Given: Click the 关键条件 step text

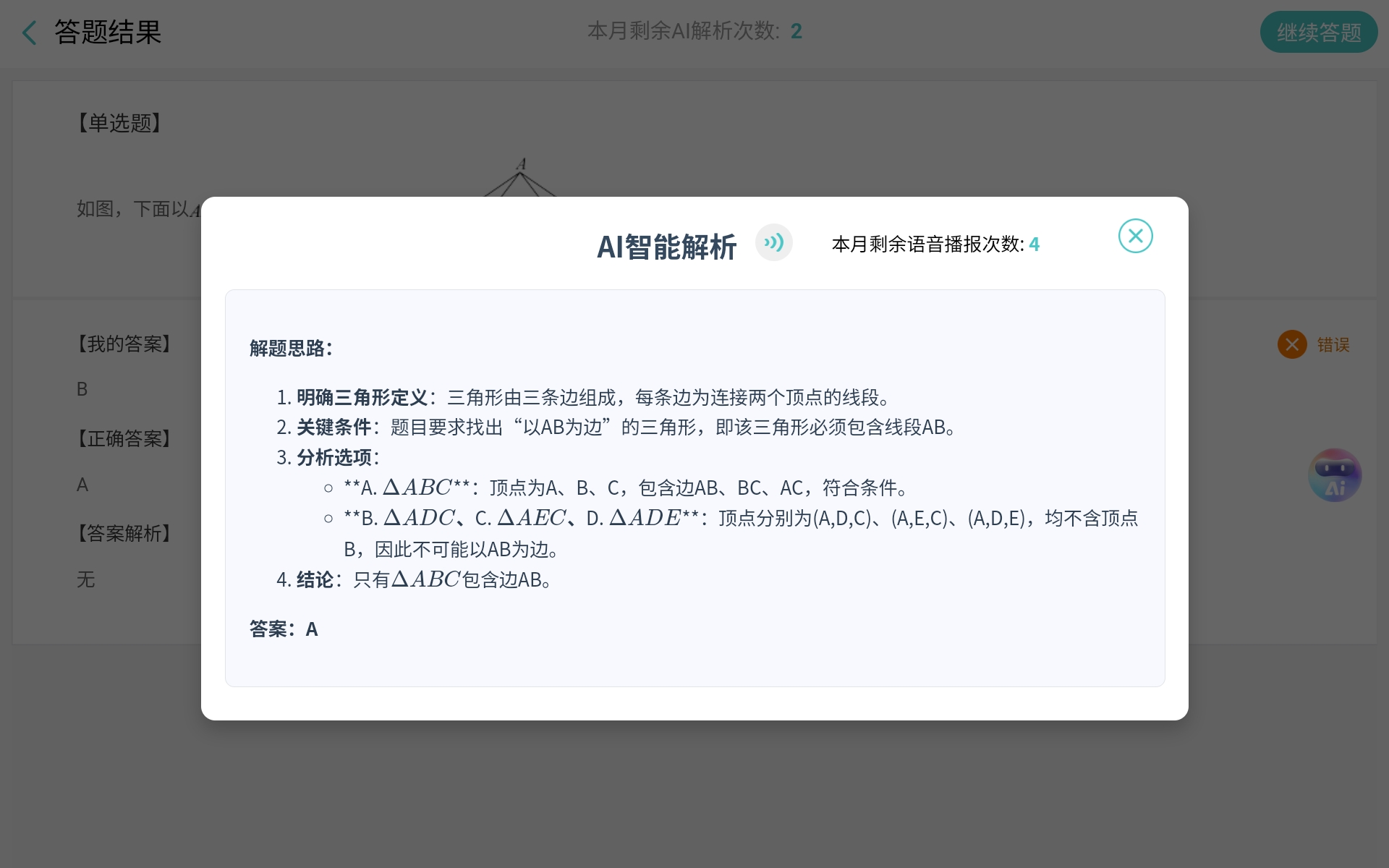Looking at the screenshot, I should [x=334, y=427].
